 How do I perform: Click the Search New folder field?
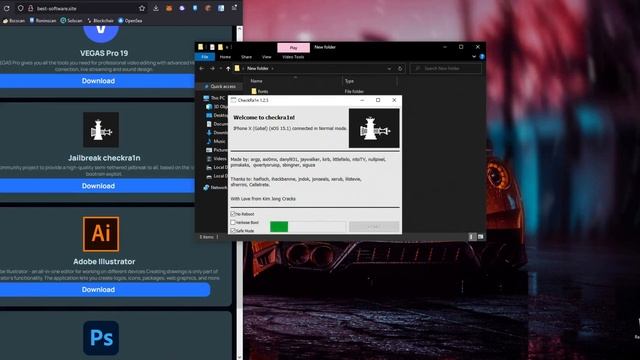pyautogui.click(x=446, y=69)
